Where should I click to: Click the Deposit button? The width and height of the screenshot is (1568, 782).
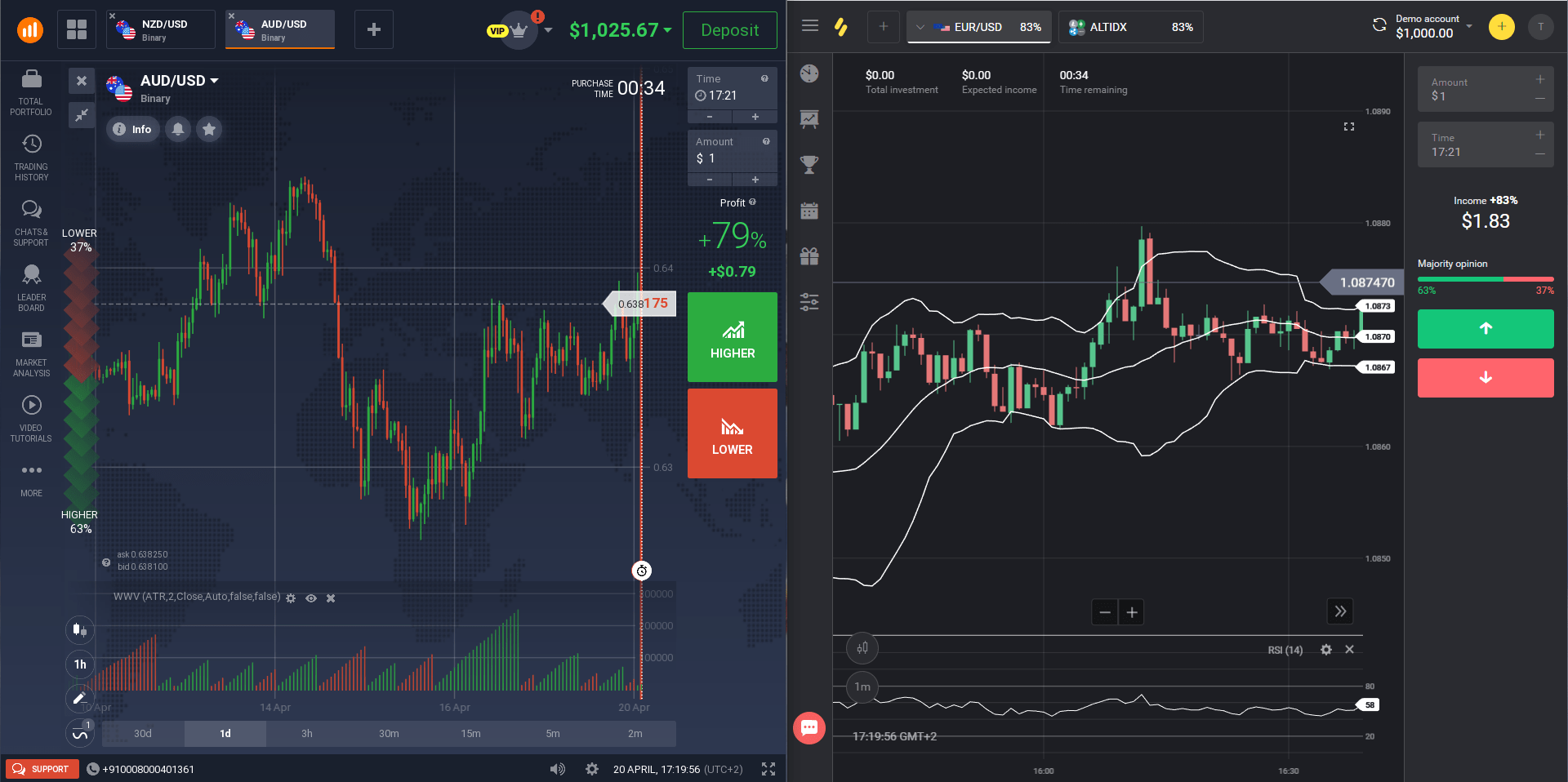pos(729,30)
